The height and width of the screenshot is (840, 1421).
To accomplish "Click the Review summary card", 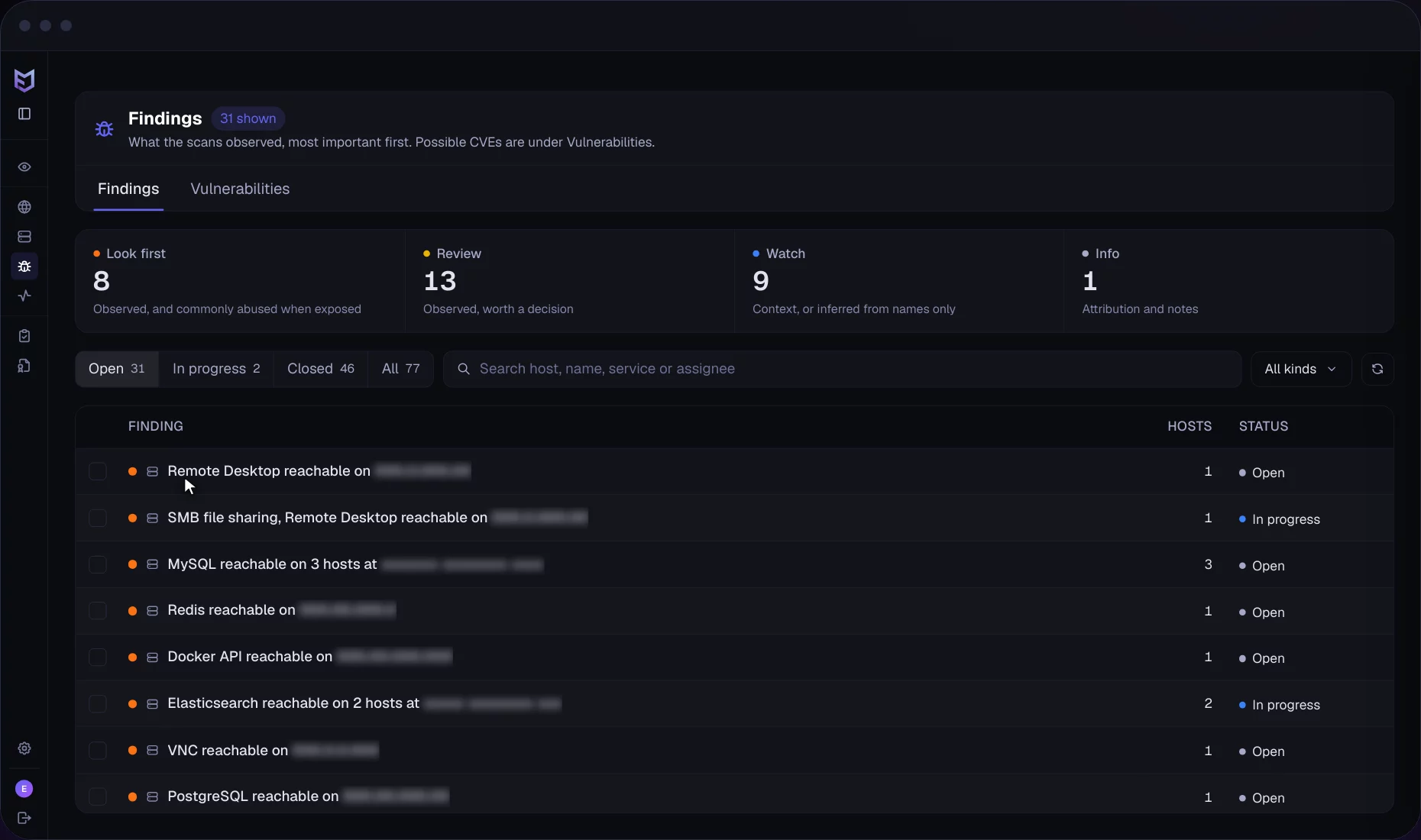I will coord(570,281).
